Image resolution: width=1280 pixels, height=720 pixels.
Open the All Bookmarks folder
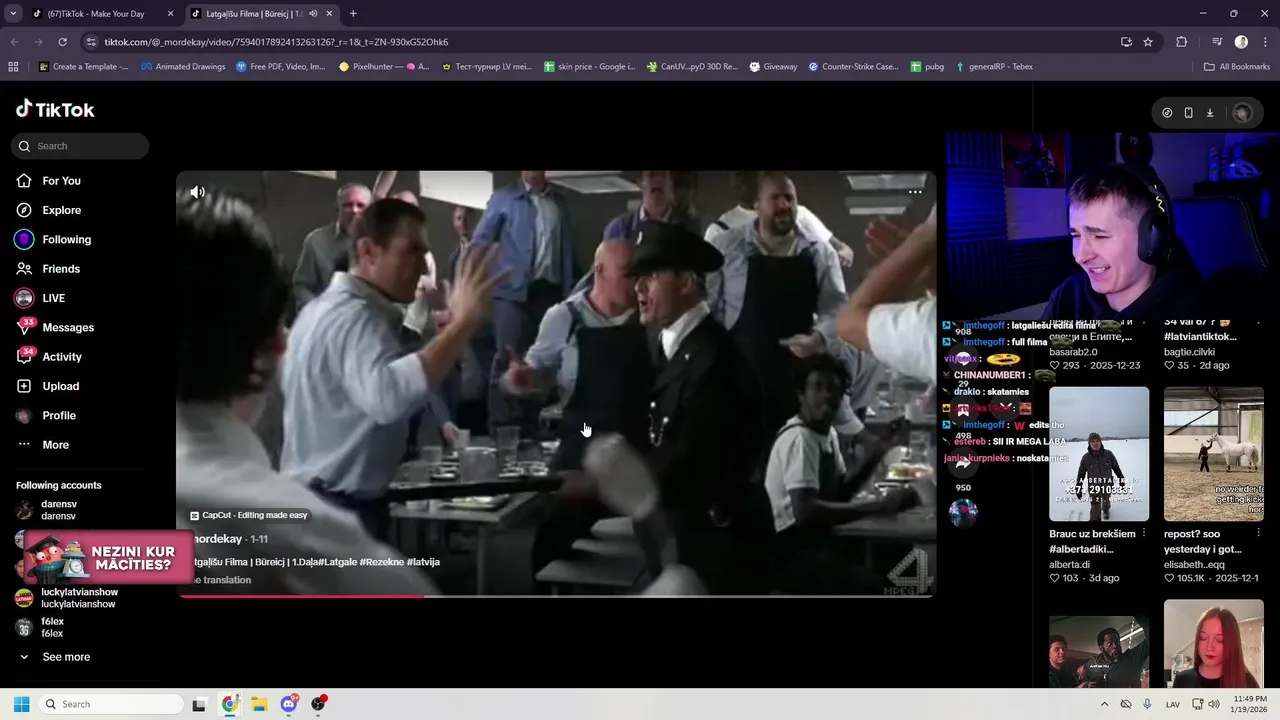[x=1237, y=67]
